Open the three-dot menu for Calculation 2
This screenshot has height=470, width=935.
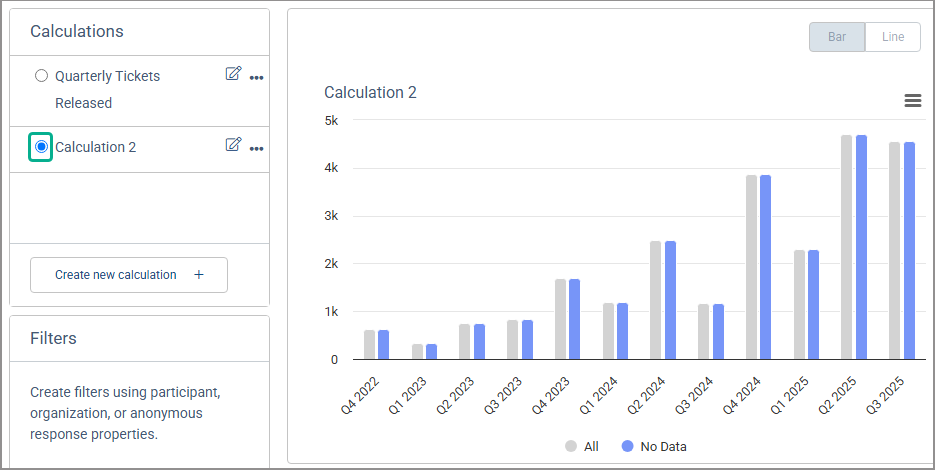(x=257, y=148)
